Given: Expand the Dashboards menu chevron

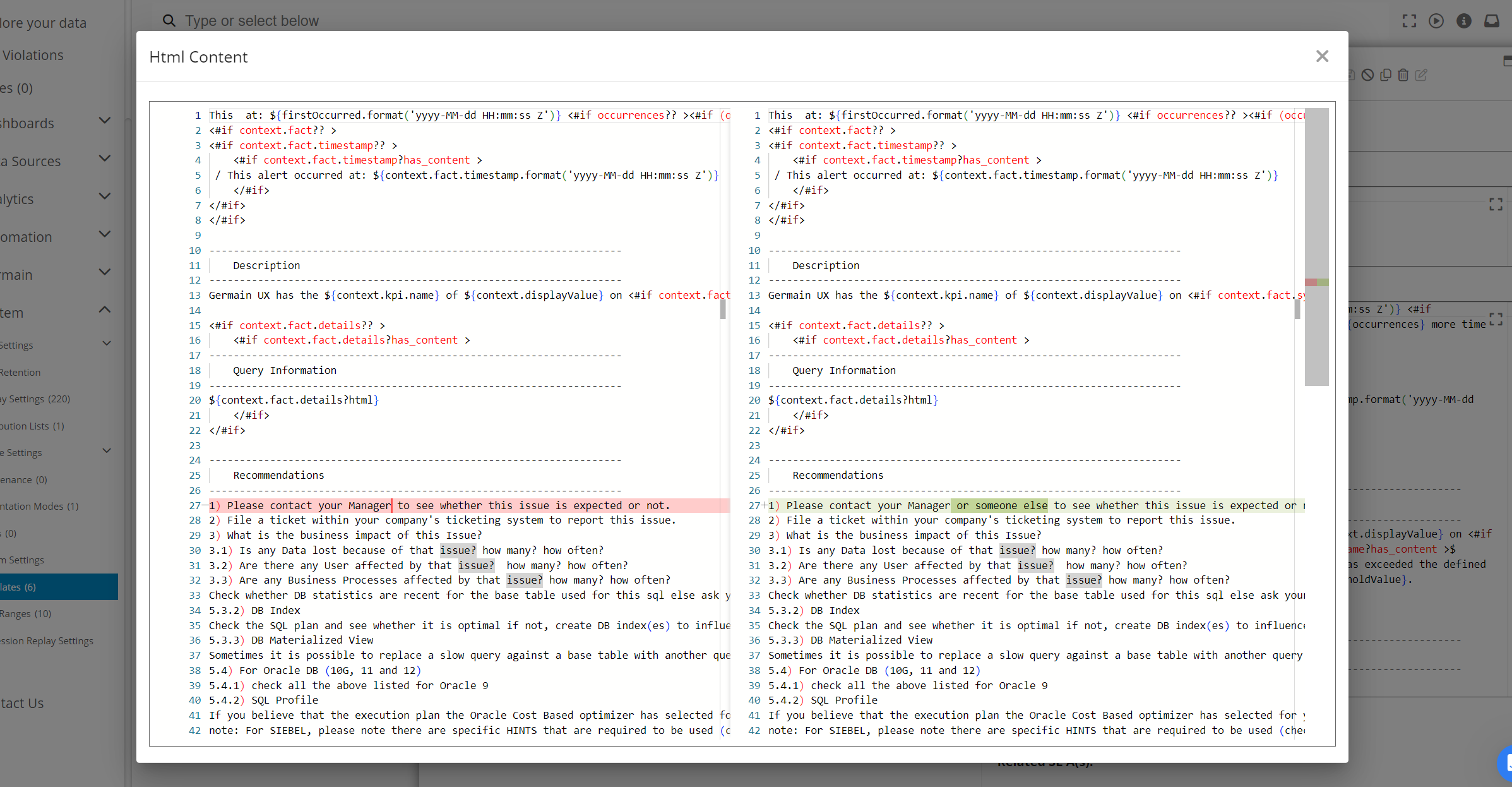Looking at the screenshot, I should [x=105, y=121].
